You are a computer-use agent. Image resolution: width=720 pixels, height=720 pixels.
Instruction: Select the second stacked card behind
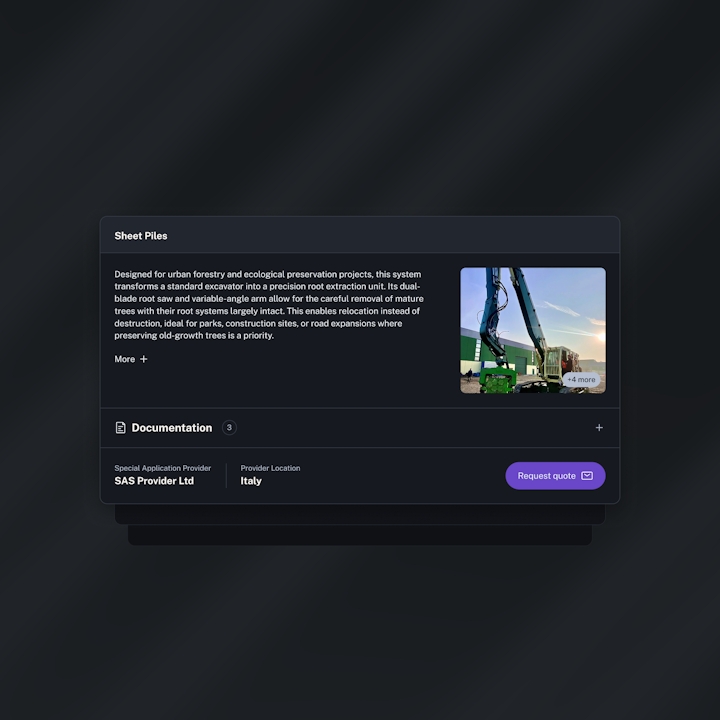[x=360, y=514]
